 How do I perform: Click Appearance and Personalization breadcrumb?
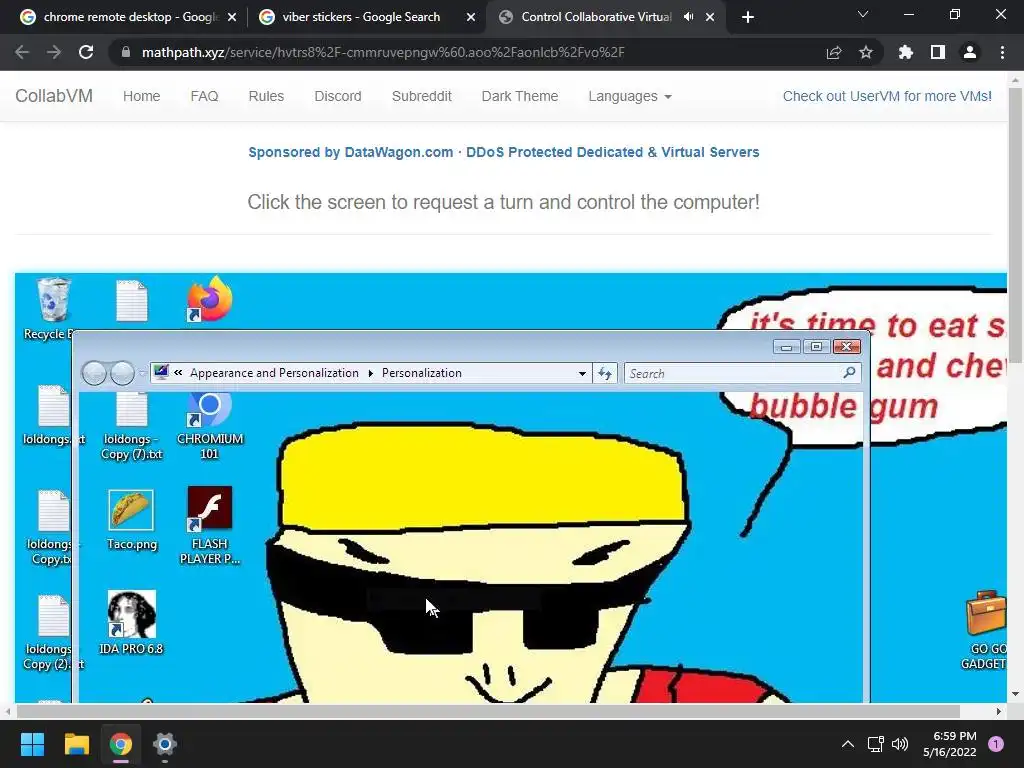[x=274, y=373]
